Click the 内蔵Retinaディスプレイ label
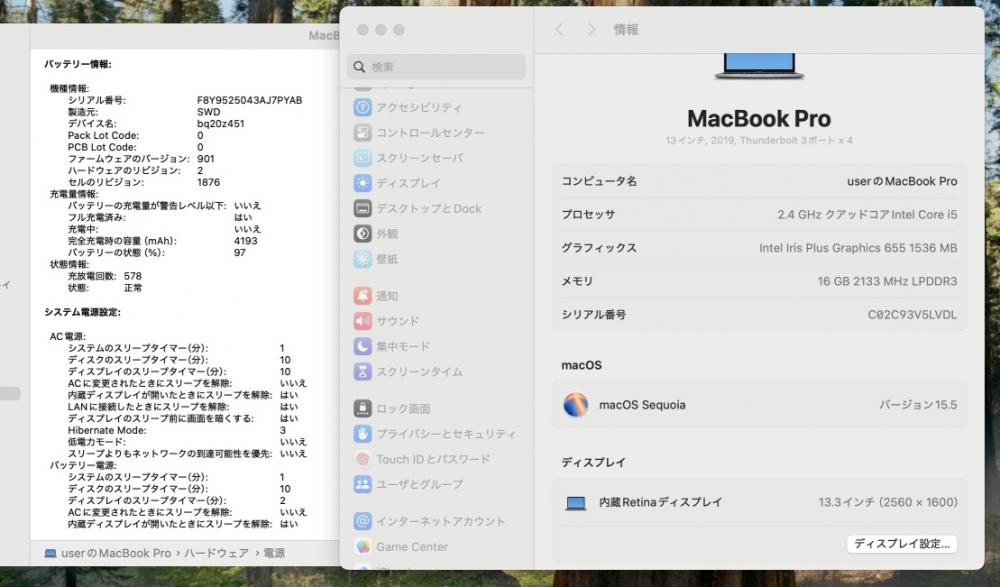1000x587 pixels. (x=660, y=503)
